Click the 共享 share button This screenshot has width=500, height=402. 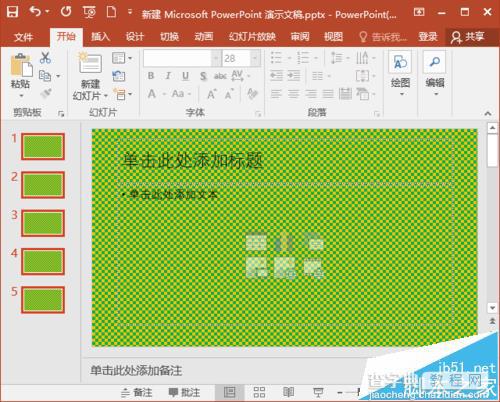coord(467,37)
